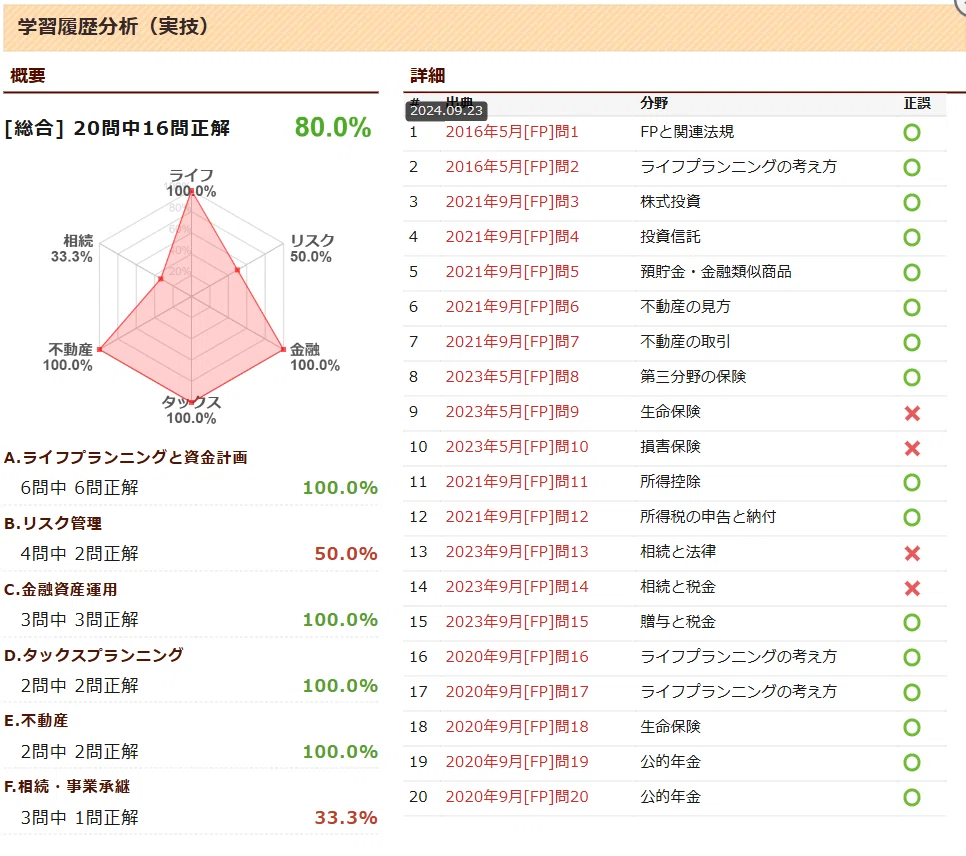Click the radar chart 相続 33.3% label
The image size is (966, 856).
(72, 248)
